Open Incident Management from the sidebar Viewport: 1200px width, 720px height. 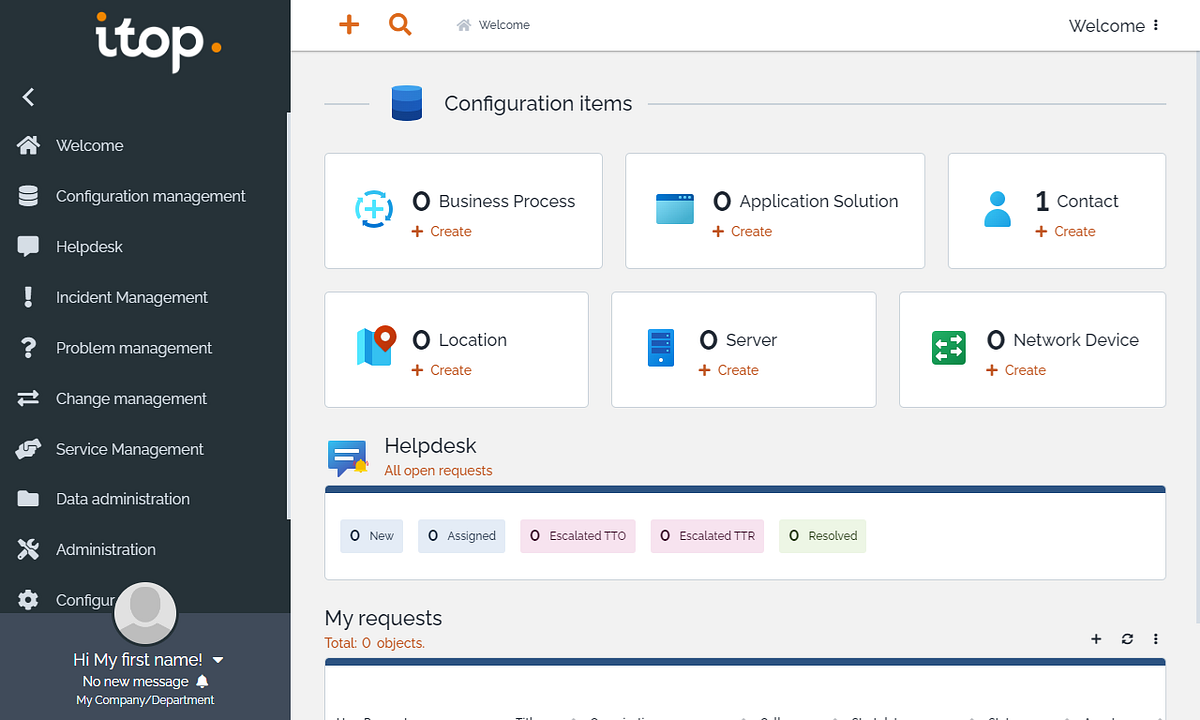tap(133, 297)
